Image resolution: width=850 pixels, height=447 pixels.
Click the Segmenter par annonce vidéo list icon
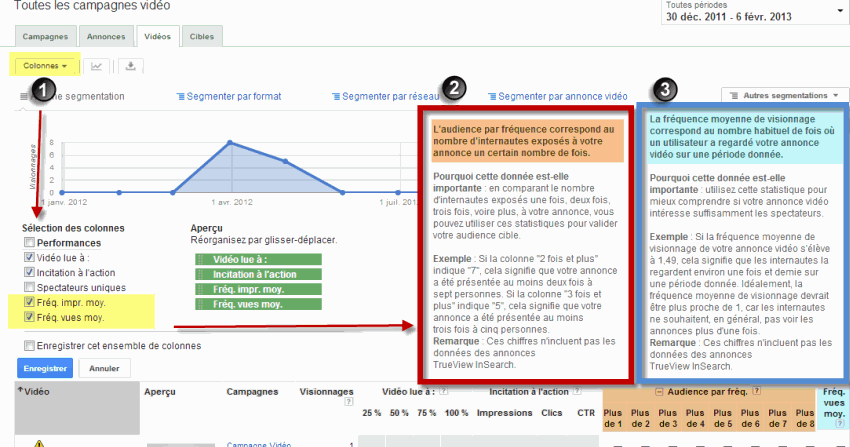(492, 96)
